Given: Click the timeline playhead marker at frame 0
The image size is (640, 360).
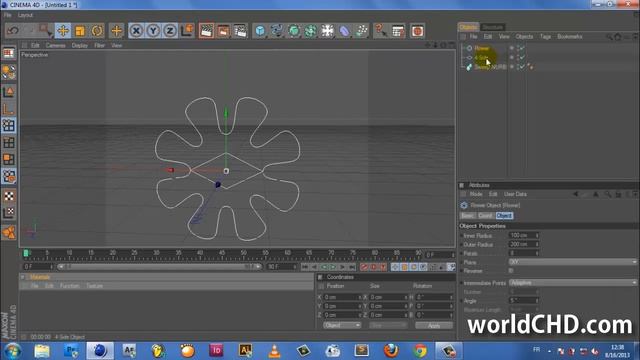Looking at the screenshot, I should pos(26,253).
